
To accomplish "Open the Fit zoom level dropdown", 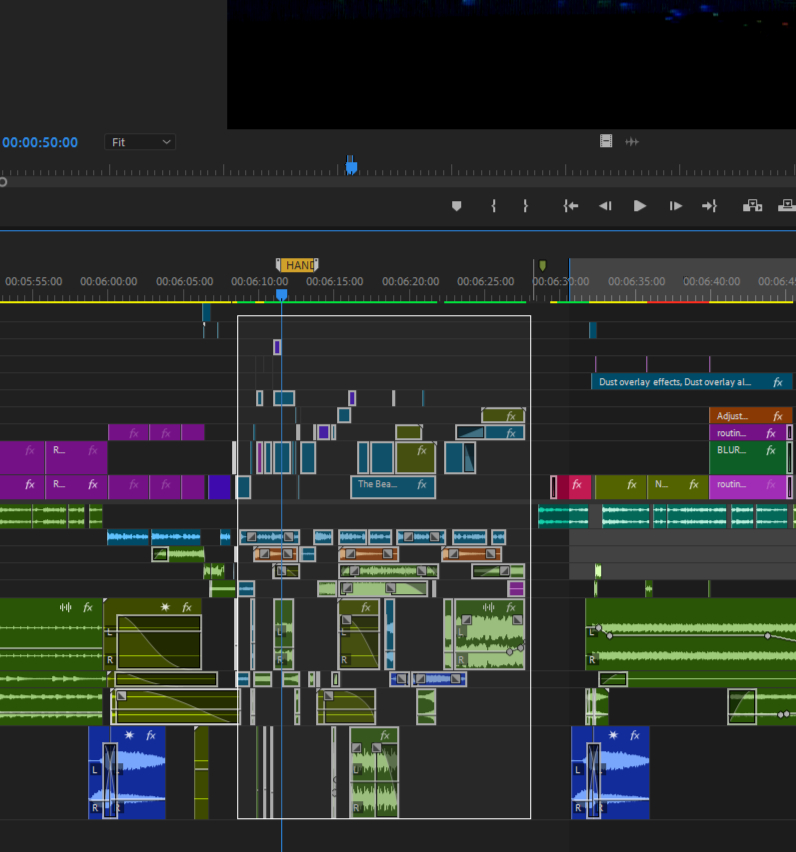I will [139, 142].
